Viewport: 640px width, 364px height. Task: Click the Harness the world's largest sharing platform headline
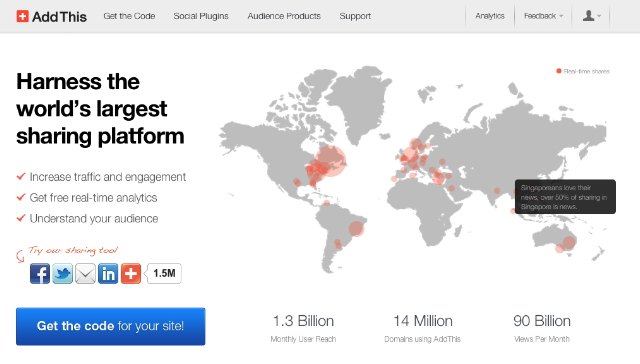[100, 109]
